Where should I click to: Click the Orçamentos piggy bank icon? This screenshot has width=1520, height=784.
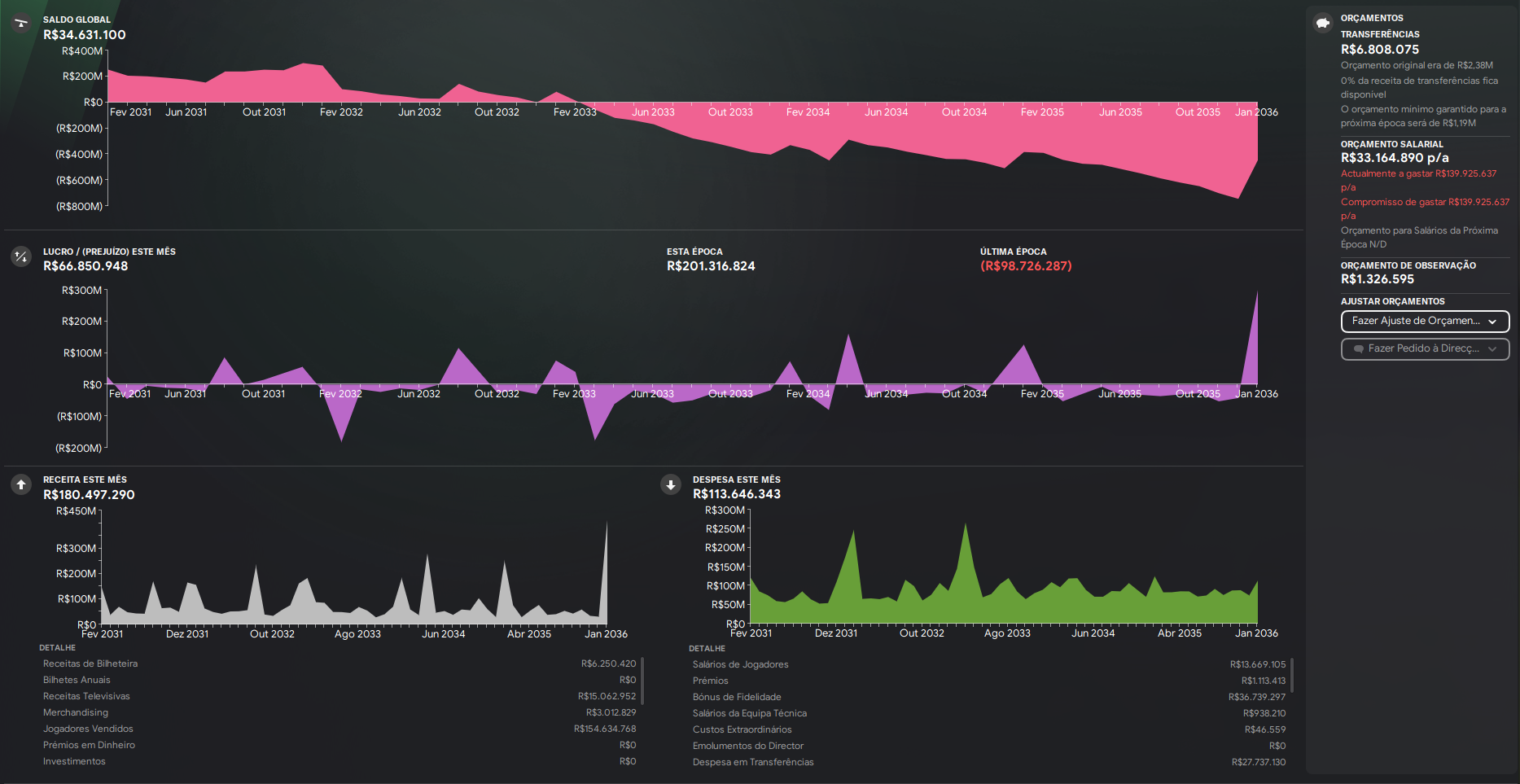pos(1323,23)
